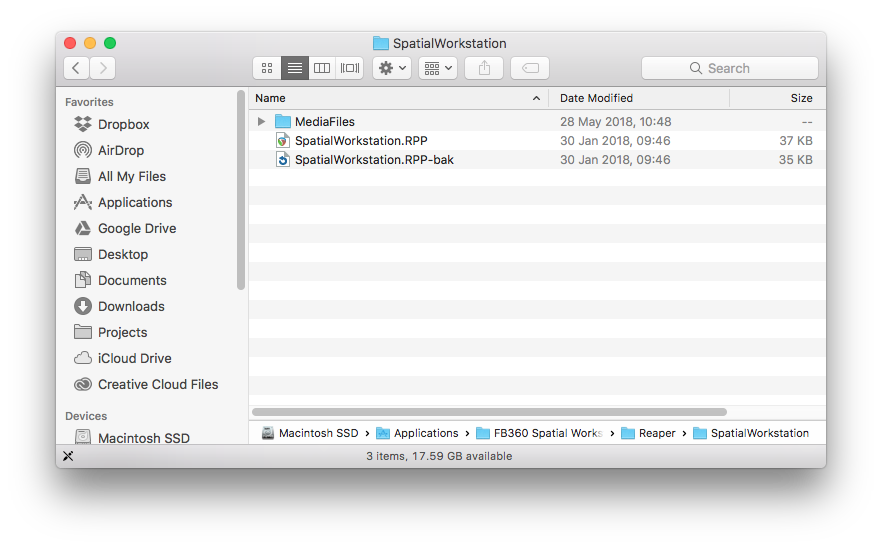The height and width of the screenshot is (548, 882).
Task: Click Reaper in the path bar
Action: pyautogui.click(x=648, y=433)
